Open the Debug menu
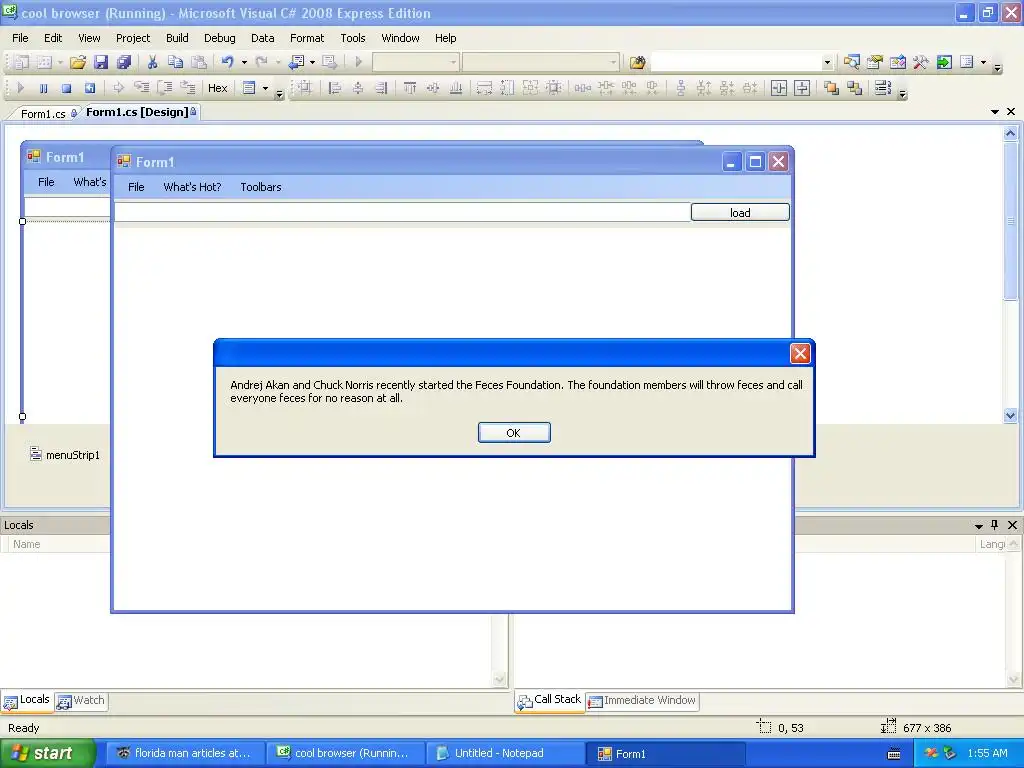The image size is (1024, 768). (x=219, y=38)
